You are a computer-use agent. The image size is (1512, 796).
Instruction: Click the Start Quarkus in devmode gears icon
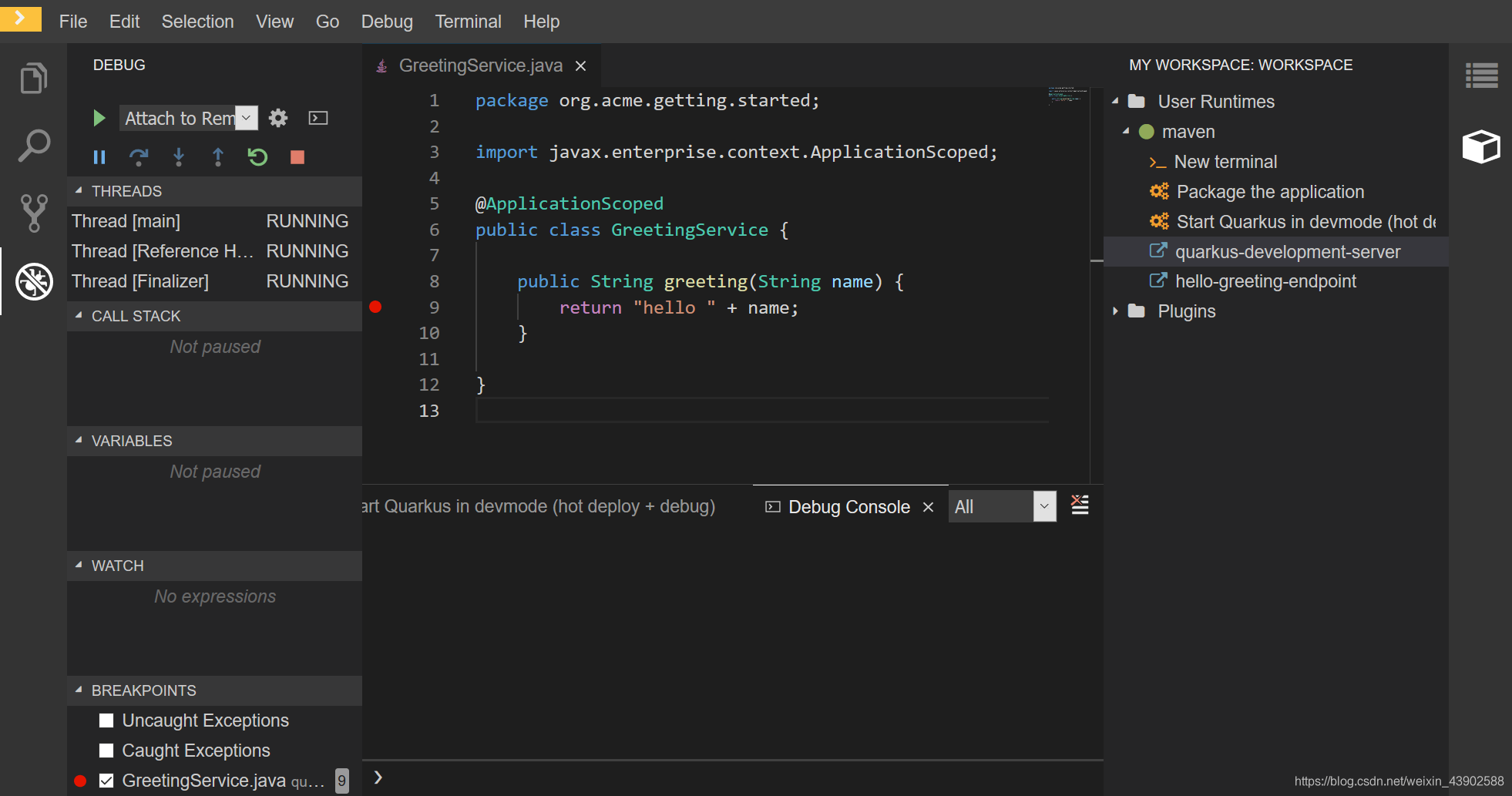1159,221
